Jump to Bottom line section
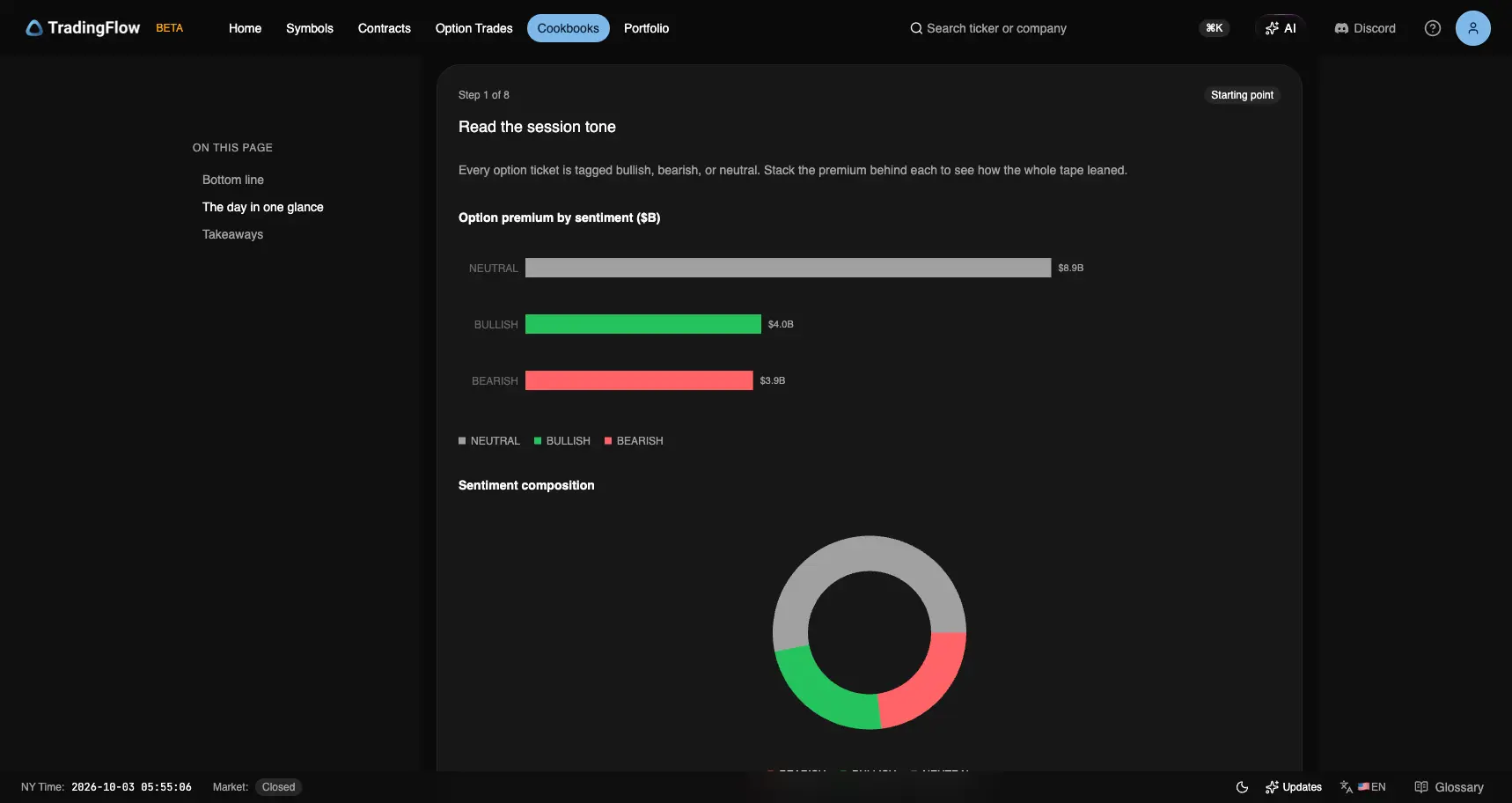The image size is (1512, 803). coord(233,180)
